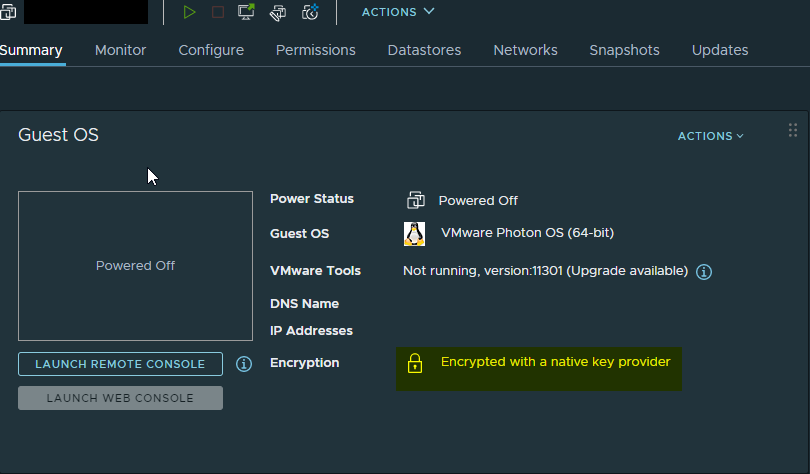
Task: Take a snapshot with clock icon
Action: [310, 12]
